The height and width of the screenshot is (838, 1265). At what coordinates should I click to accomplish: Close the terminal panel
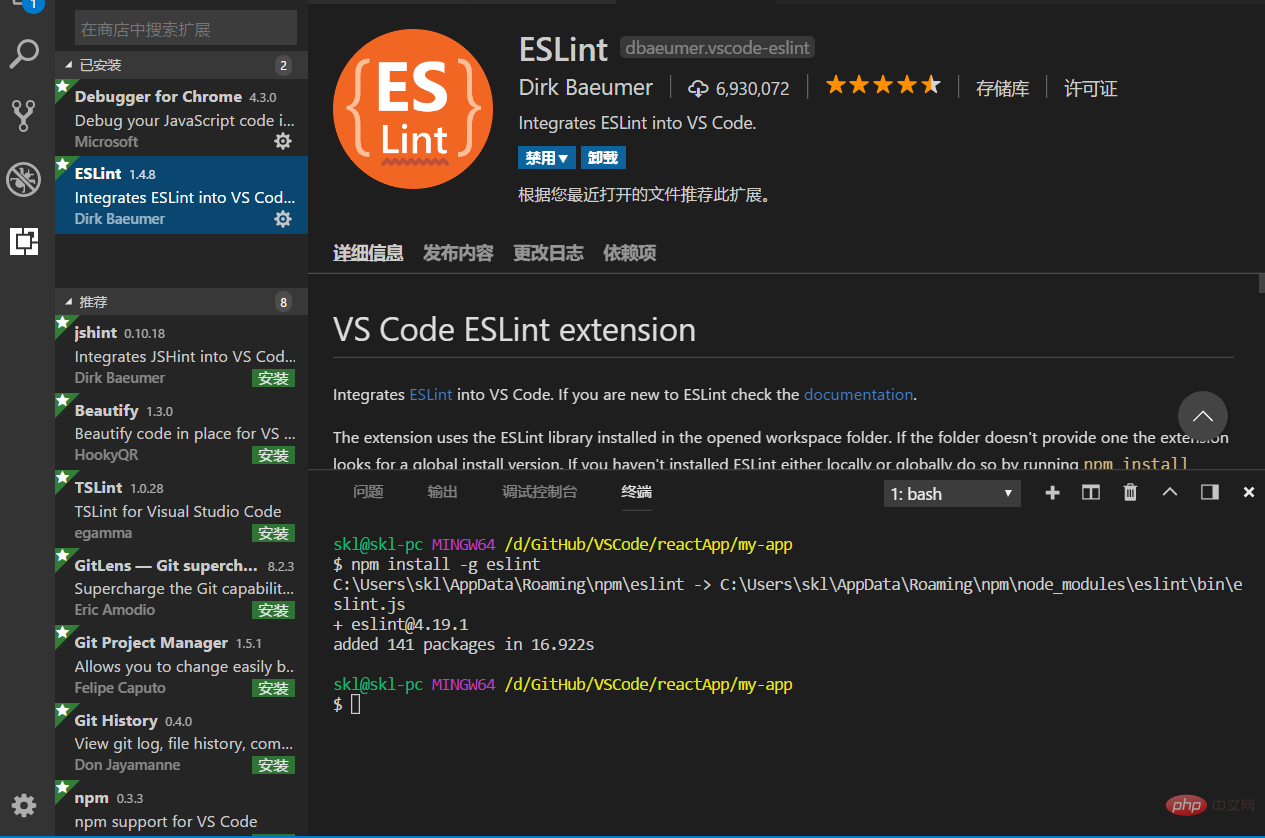pyautogui.click(x=1249, y=492)
